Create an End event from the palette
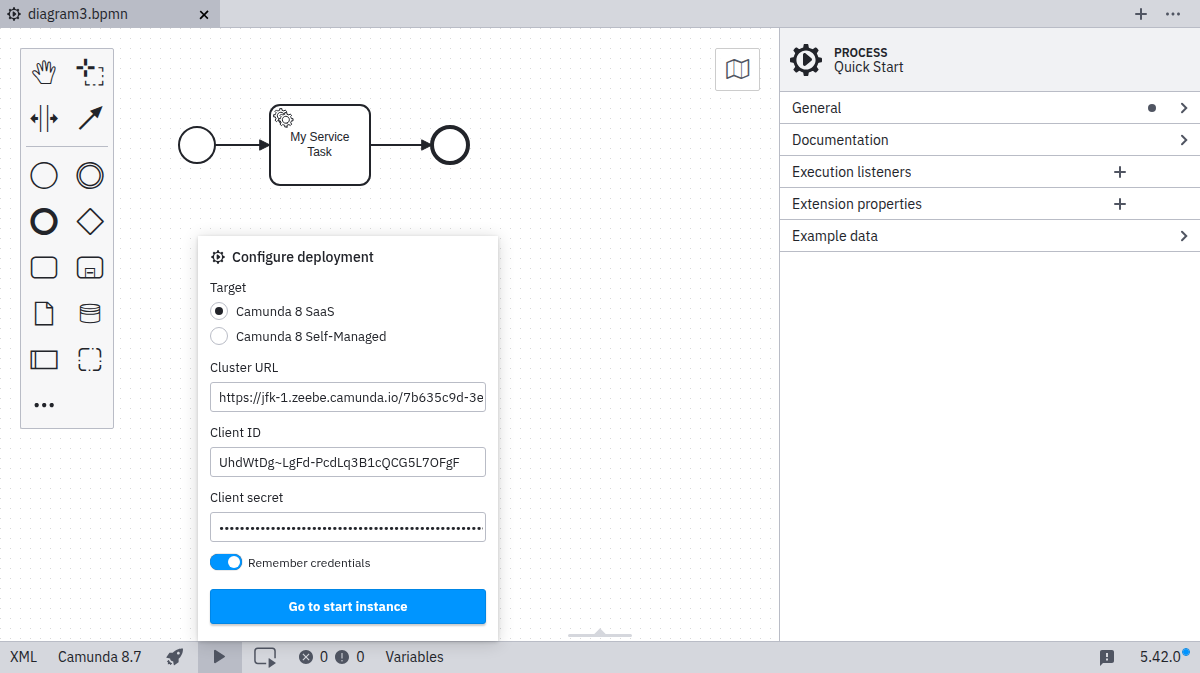Screen dimensions: 1200x673 click(44, 221)
